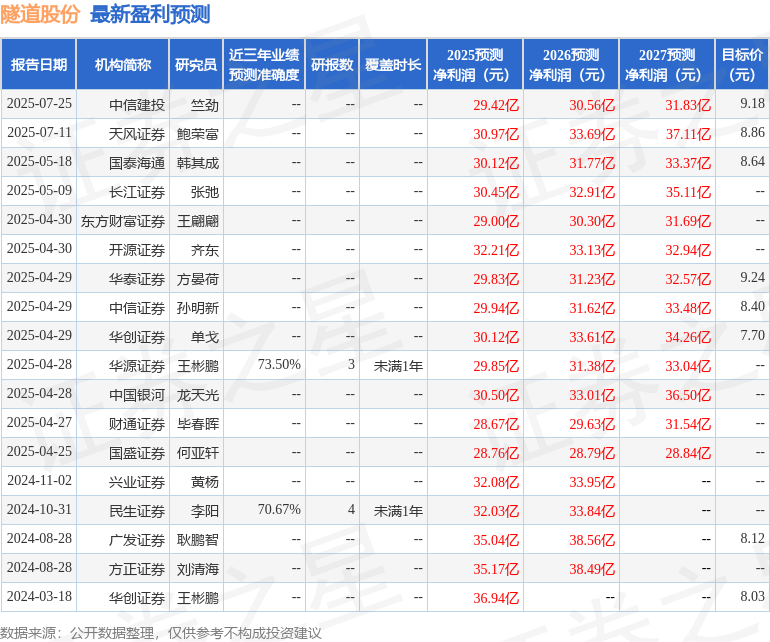The image size is (770, 642).
Task: Click institution 方正证券
Action: coord(137,568)
